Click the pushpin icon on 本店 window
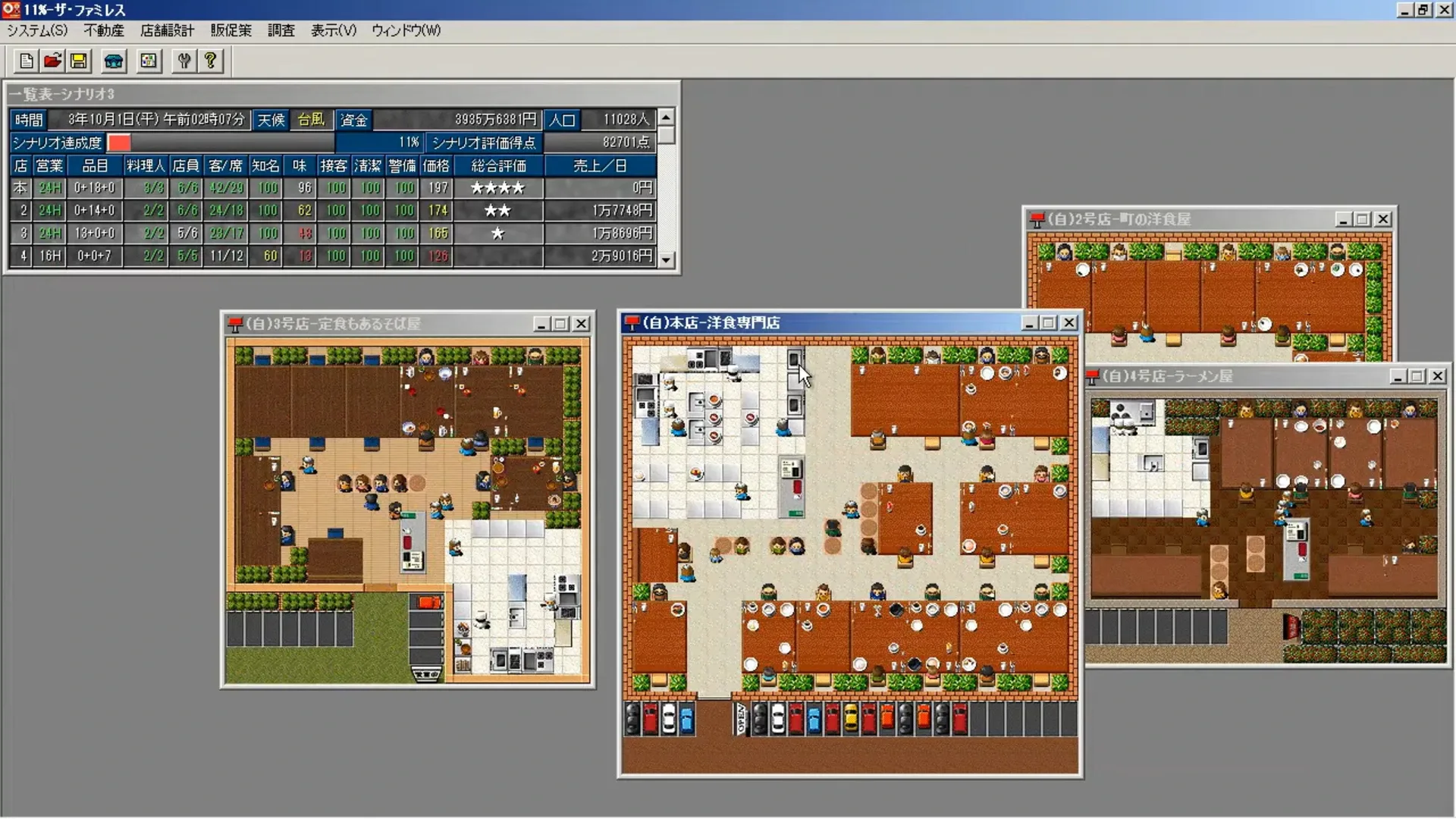This screenshot has height=819, width=1456. [x=632, y=322]
